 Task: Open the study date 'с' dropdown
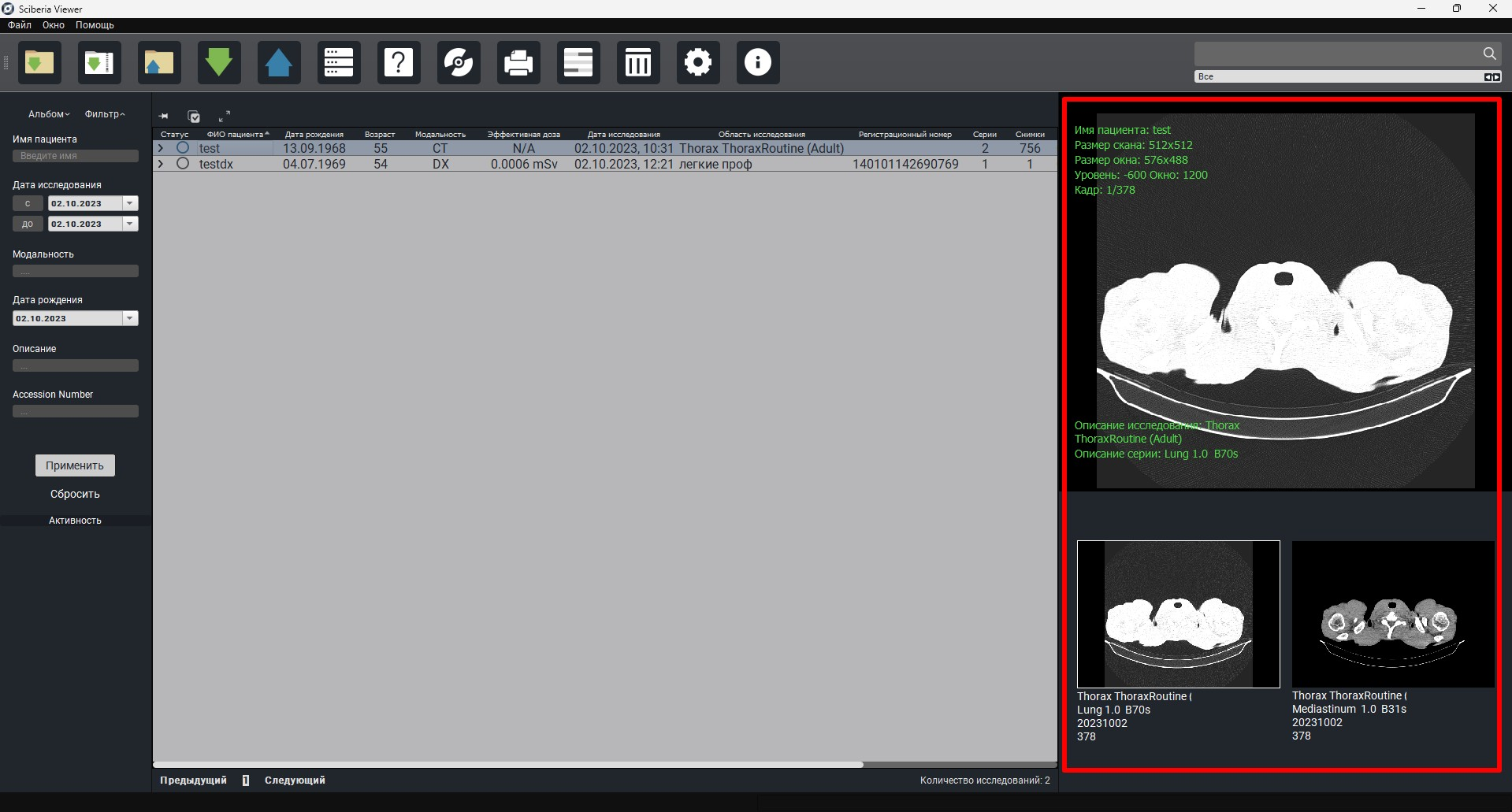[130, 203]
